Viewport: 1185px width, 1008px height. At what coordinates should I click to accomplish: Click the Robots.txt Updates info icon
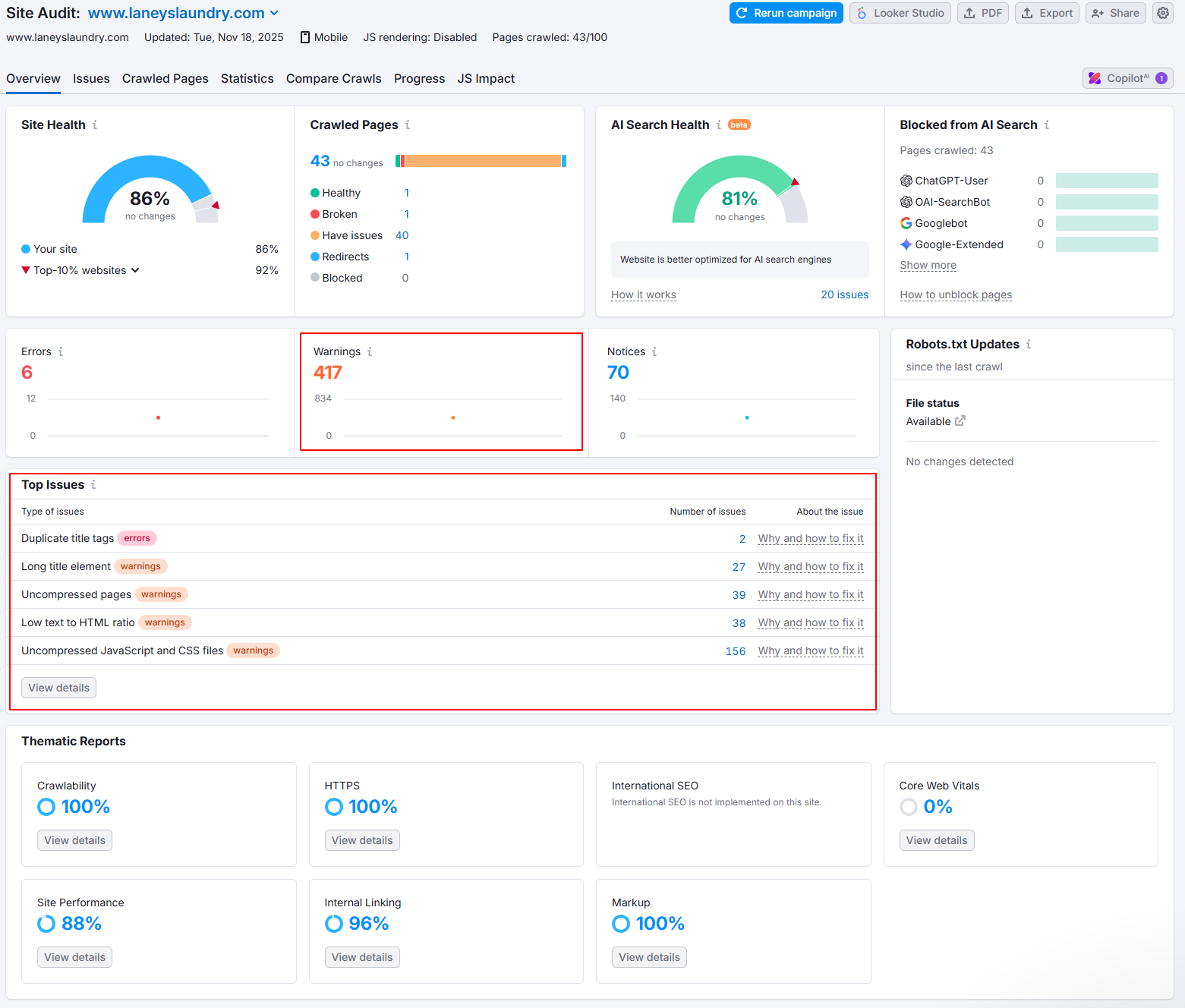tap(1029, 345)
